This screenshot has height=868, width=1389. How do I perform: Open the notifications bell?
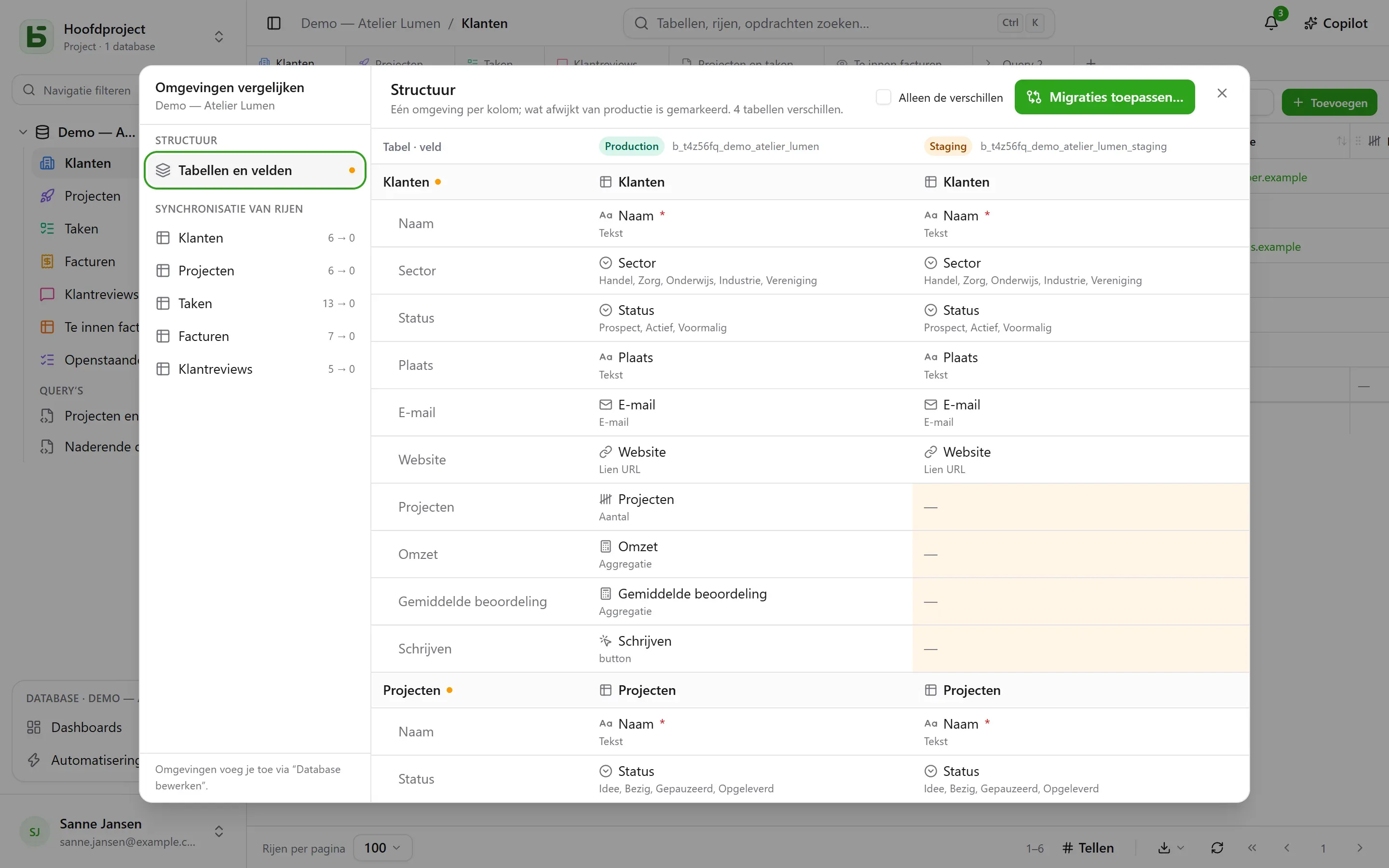[x=1271, y=23]
